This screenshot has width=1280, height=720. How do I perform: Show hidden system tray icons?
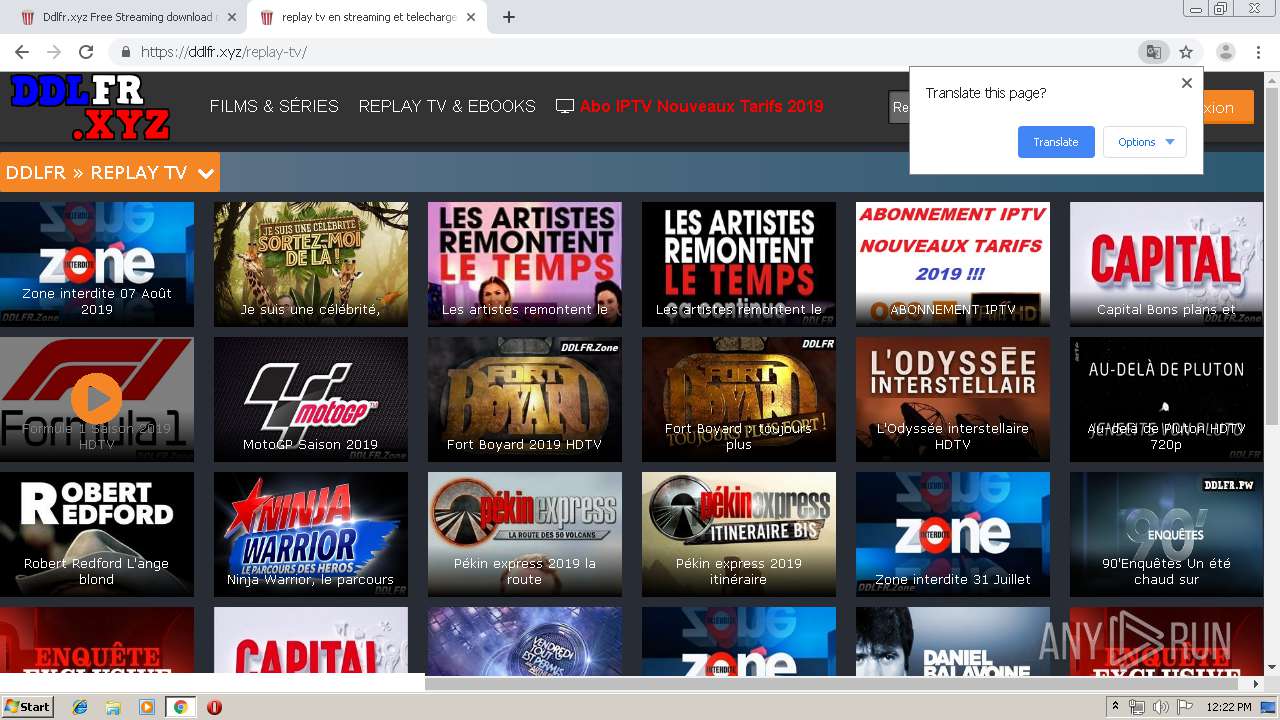click(1116, 707)
